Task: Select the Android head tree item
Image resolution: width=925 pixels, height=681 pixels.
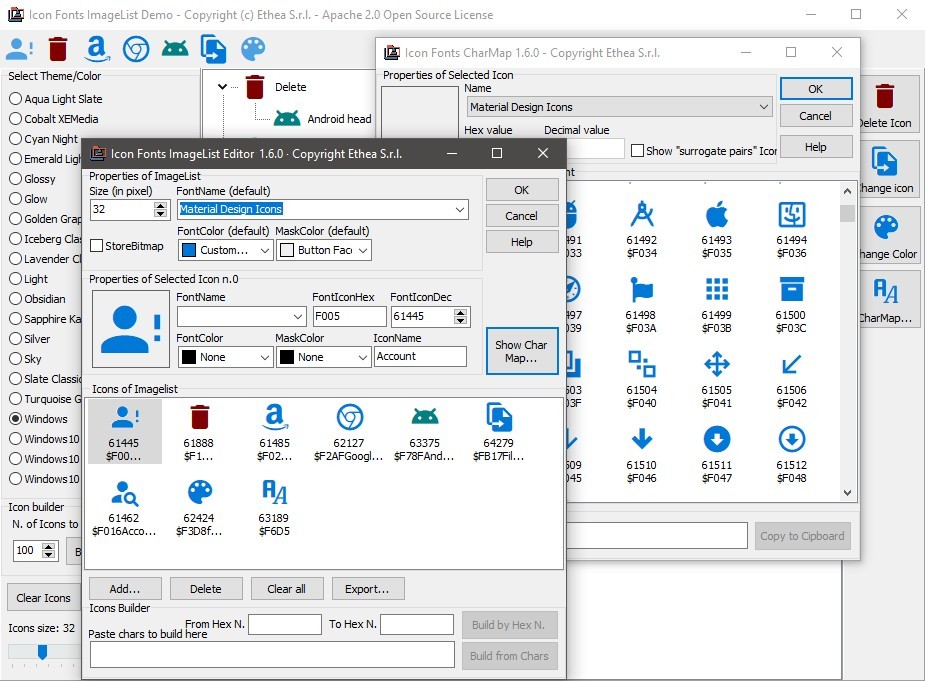Action: point(339,119)
